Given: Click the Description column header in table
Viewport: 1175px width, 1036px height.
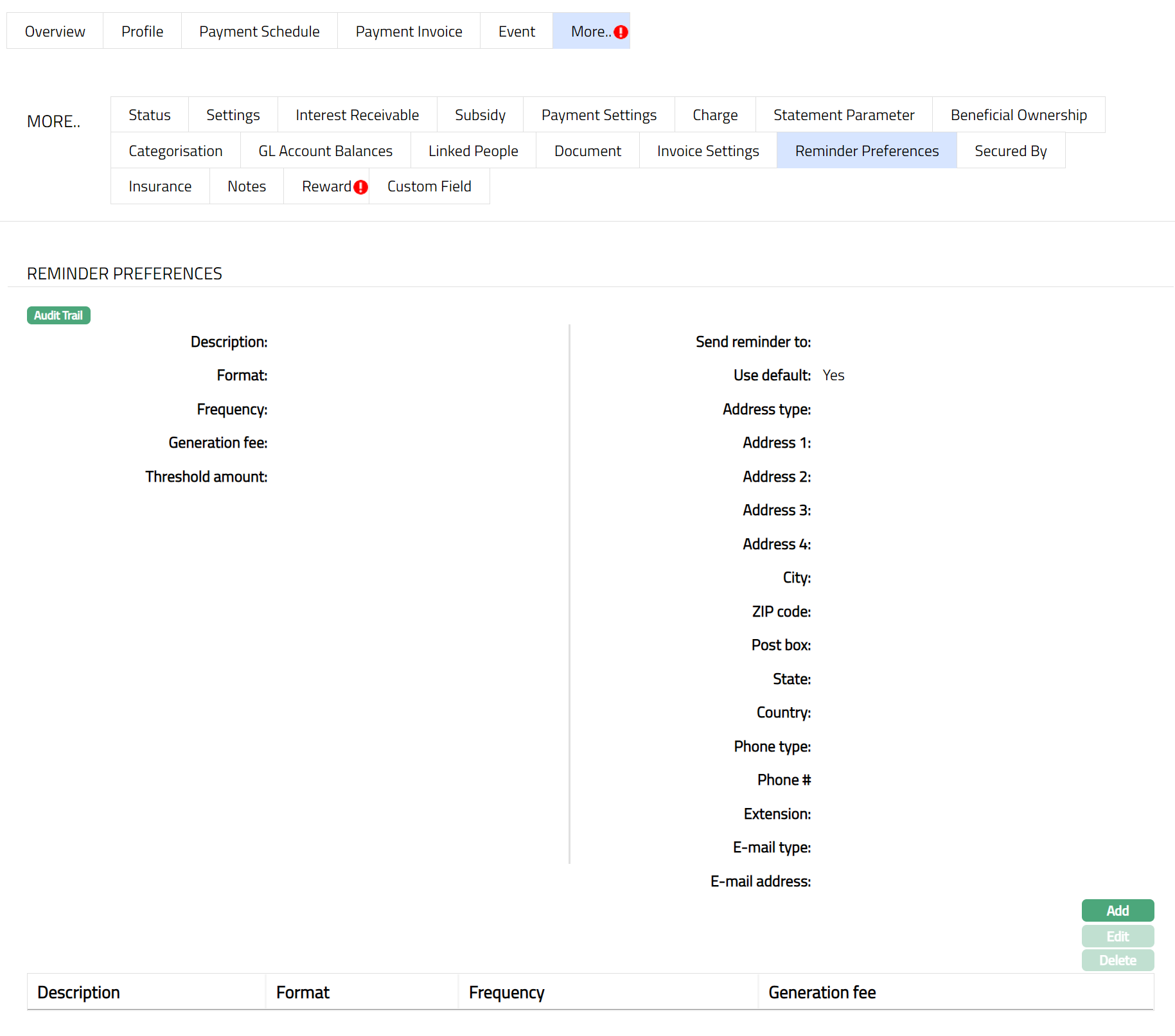Looking at the screenshot, I should click(x=78, y=992).
